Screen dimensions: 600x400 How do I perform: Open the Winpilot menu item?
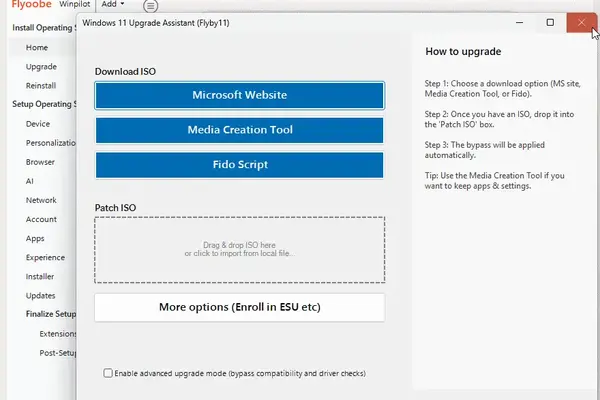tap(75, 5)
